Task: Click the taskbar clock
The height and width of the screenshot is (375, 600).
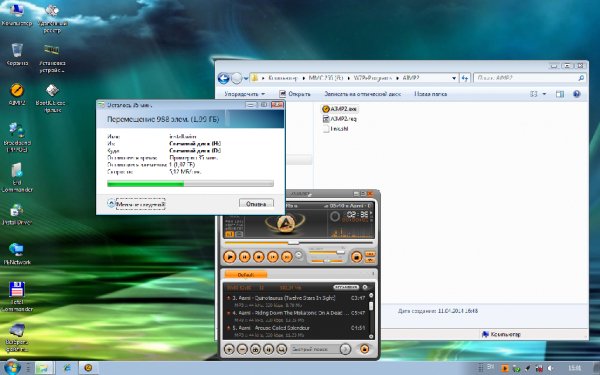Action: pos(574,368)
